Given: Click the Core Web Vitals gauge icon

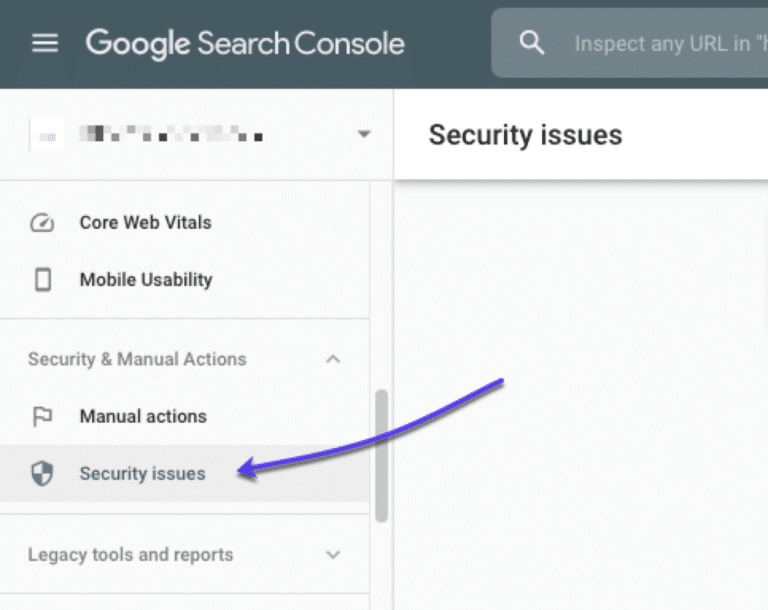Looking at the screenshot, I should pos(42,223).
